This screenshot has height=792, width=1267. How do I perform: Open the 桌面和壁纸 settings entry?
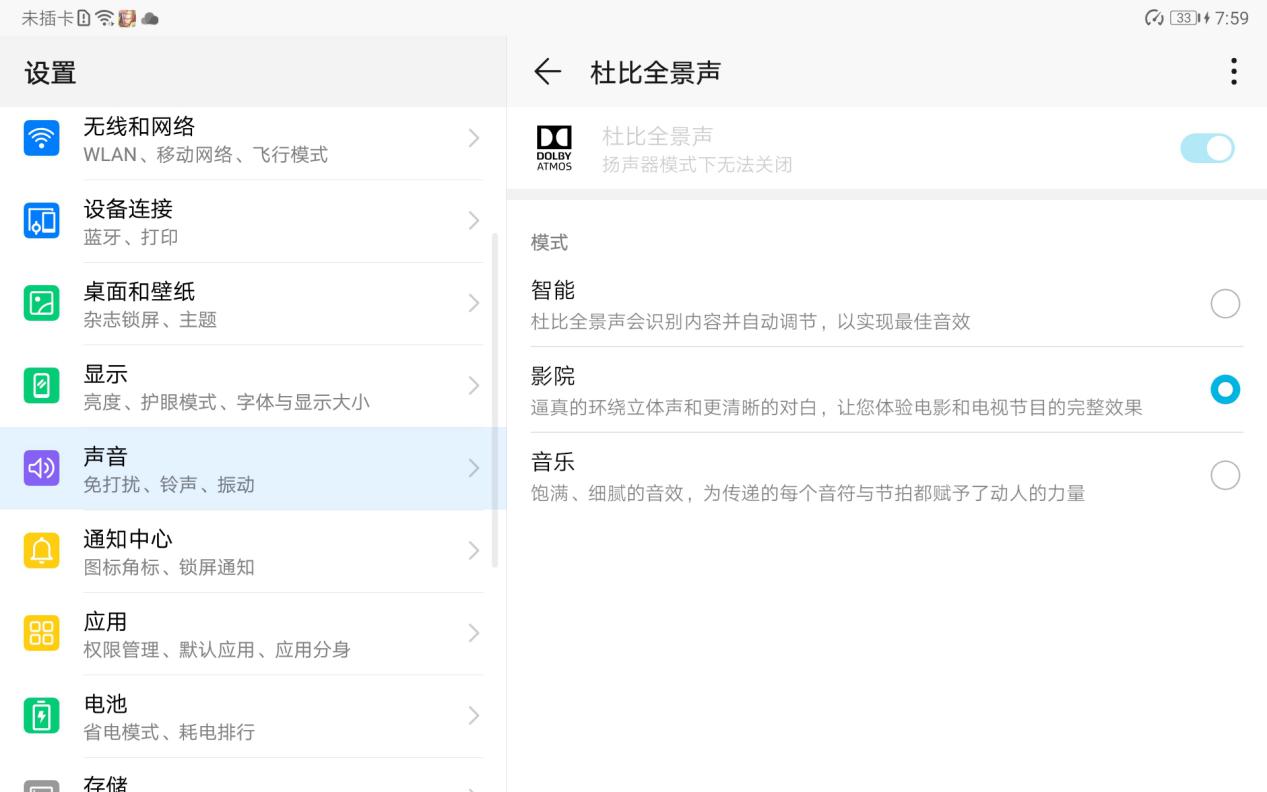point(253,304)
